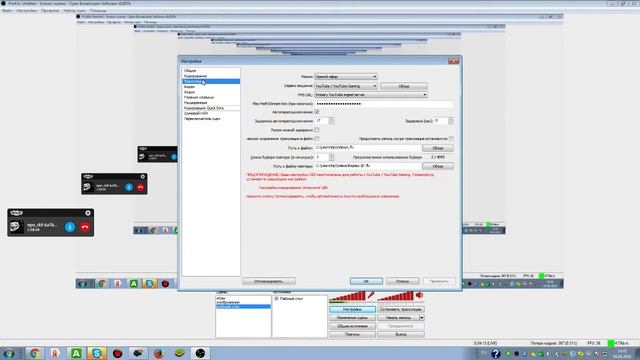640x360 pixels.
Task: Click the file path input field
Action: tap(368, 148)
